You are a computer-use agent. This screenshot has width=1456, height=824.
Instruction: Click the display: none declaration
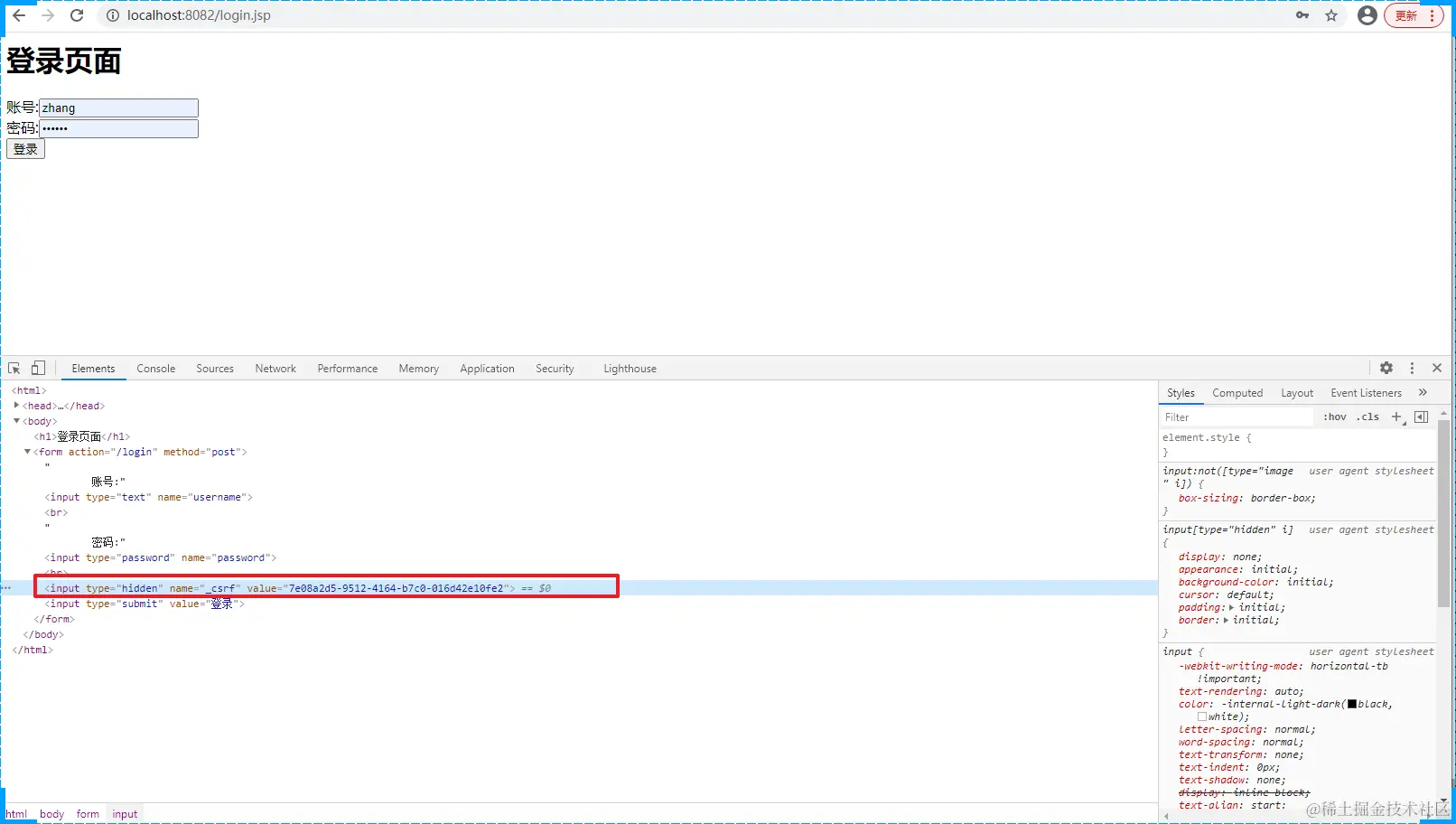tap(1219, 557)
